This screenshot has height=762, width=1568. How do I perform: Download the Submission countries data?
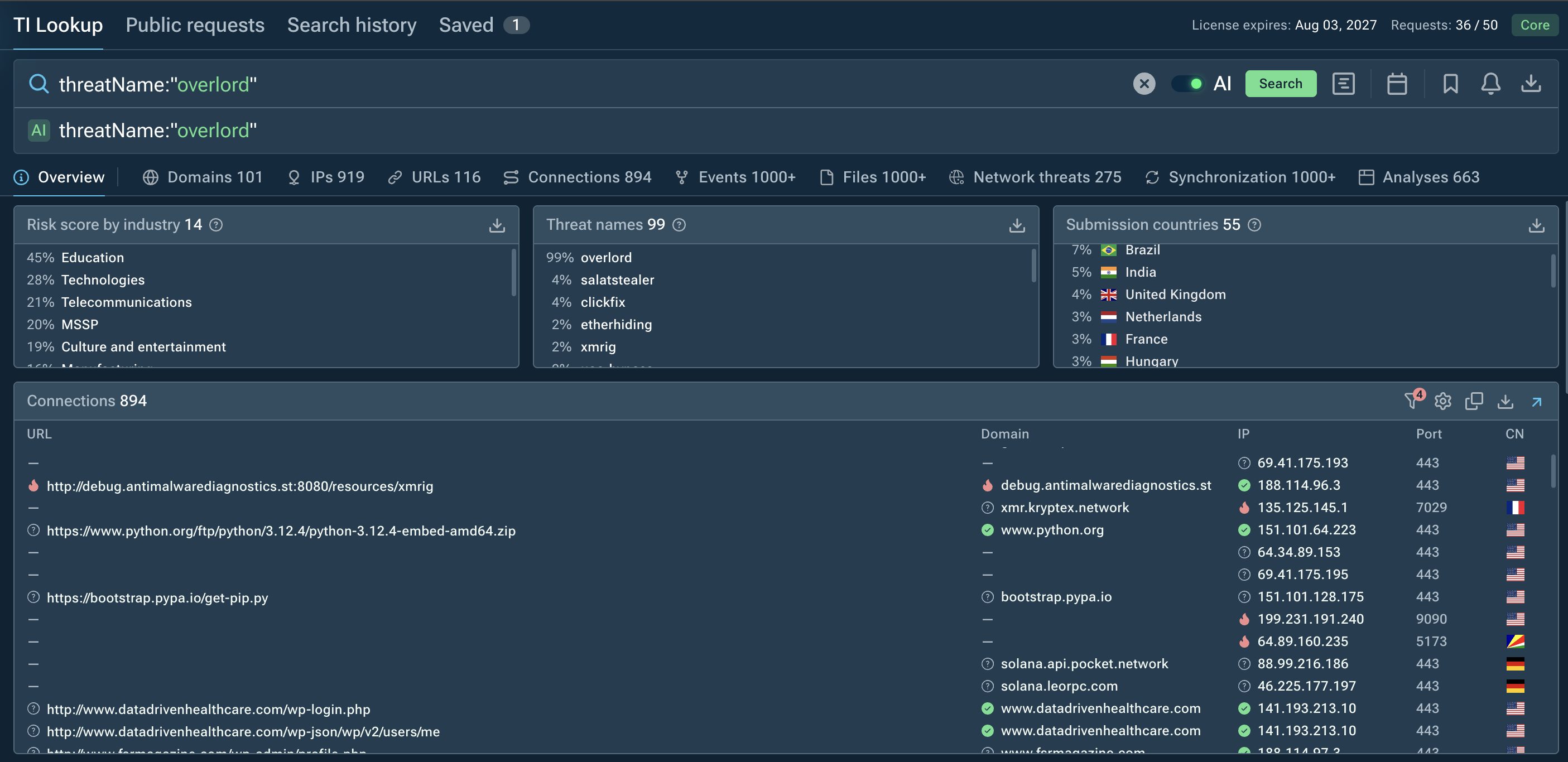1536,225
